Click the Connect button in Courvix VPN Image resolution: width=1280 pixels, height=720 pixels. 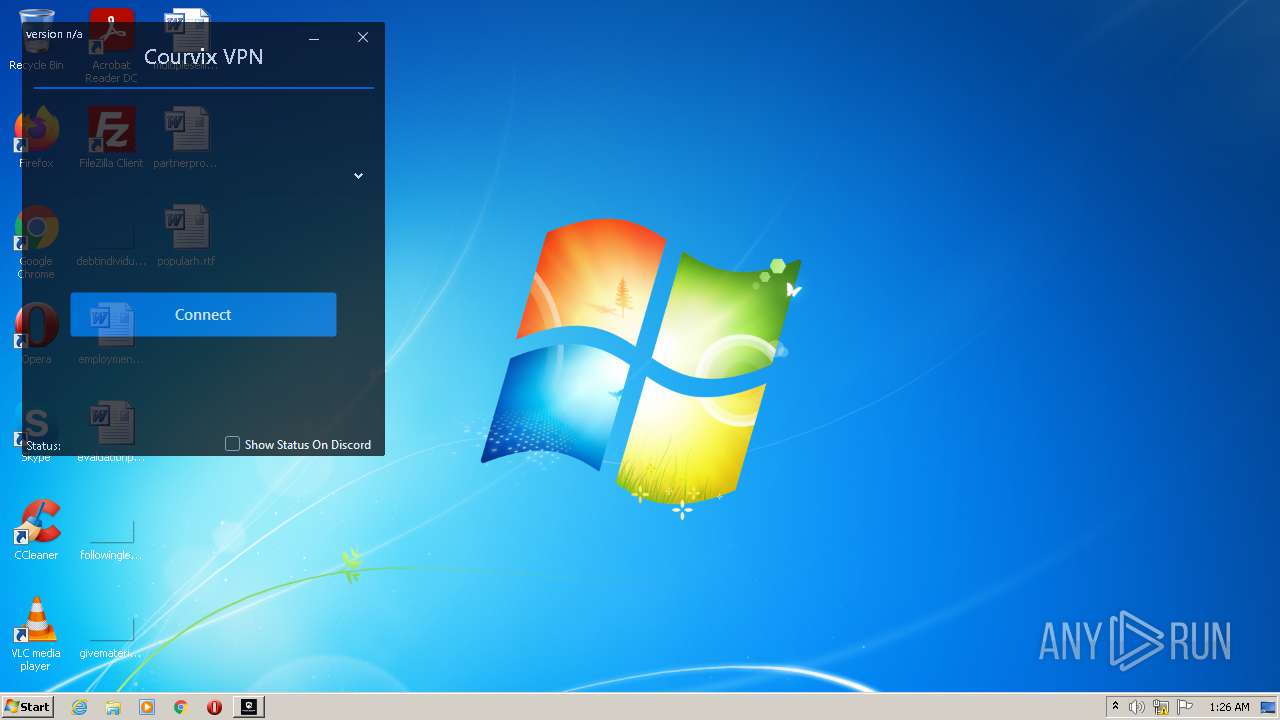coord(203,314)
